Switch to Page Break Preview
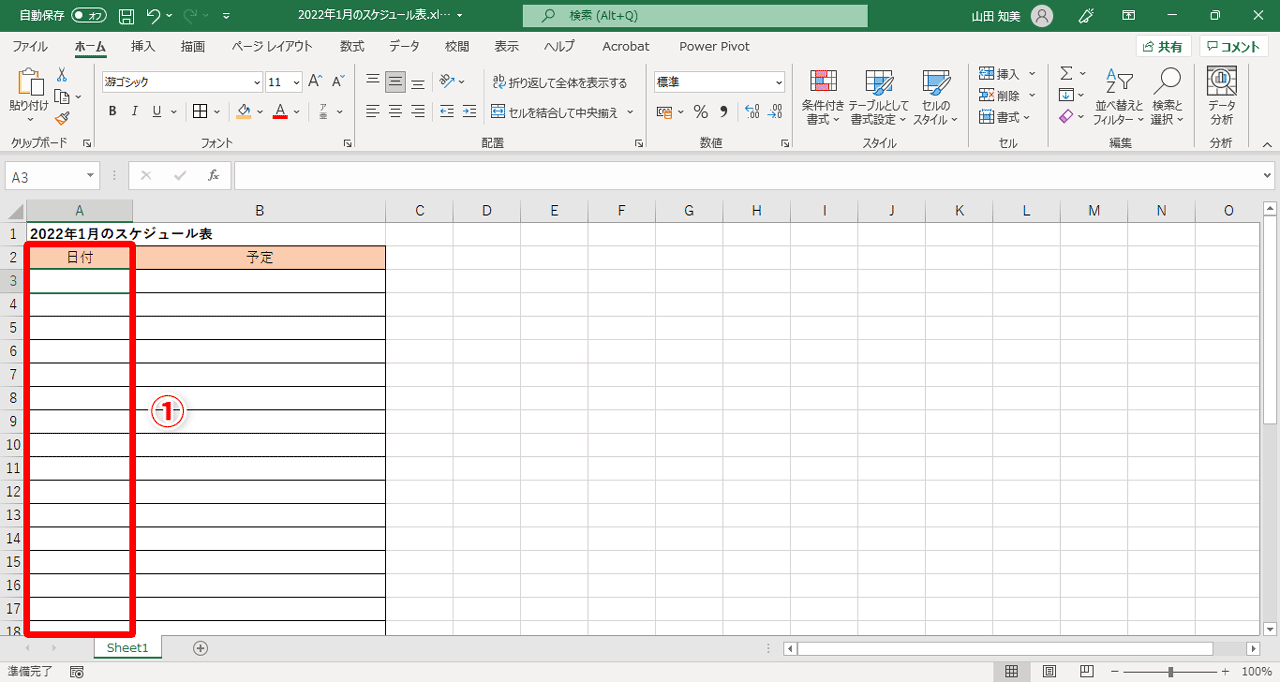The width and height of the screenshot is (1280, 682). (x=1089, y=672)
